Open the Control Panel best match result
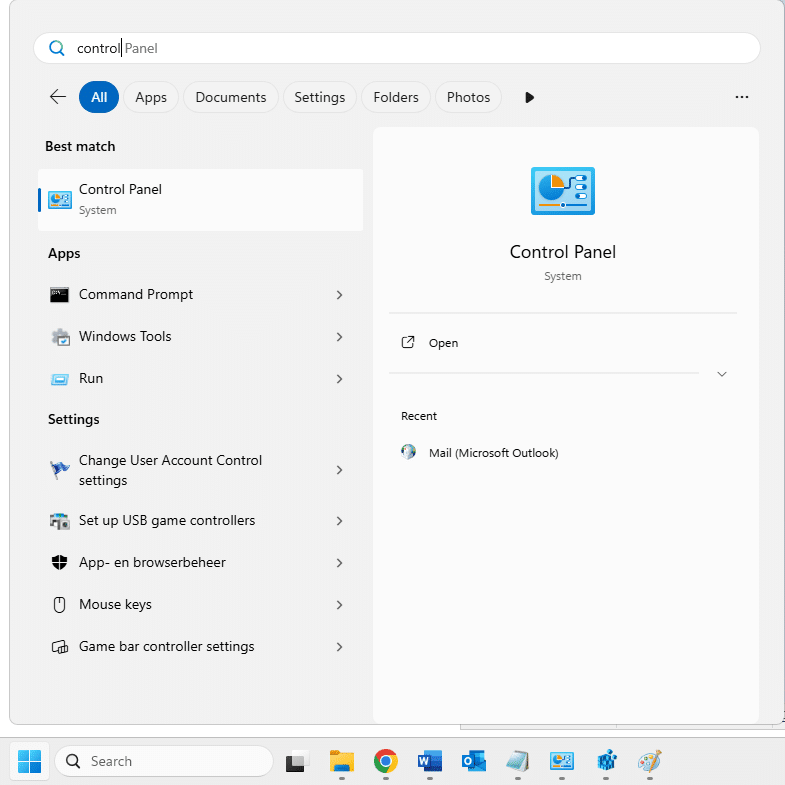This screenshot has height=785, width=785. coord(200,200)
